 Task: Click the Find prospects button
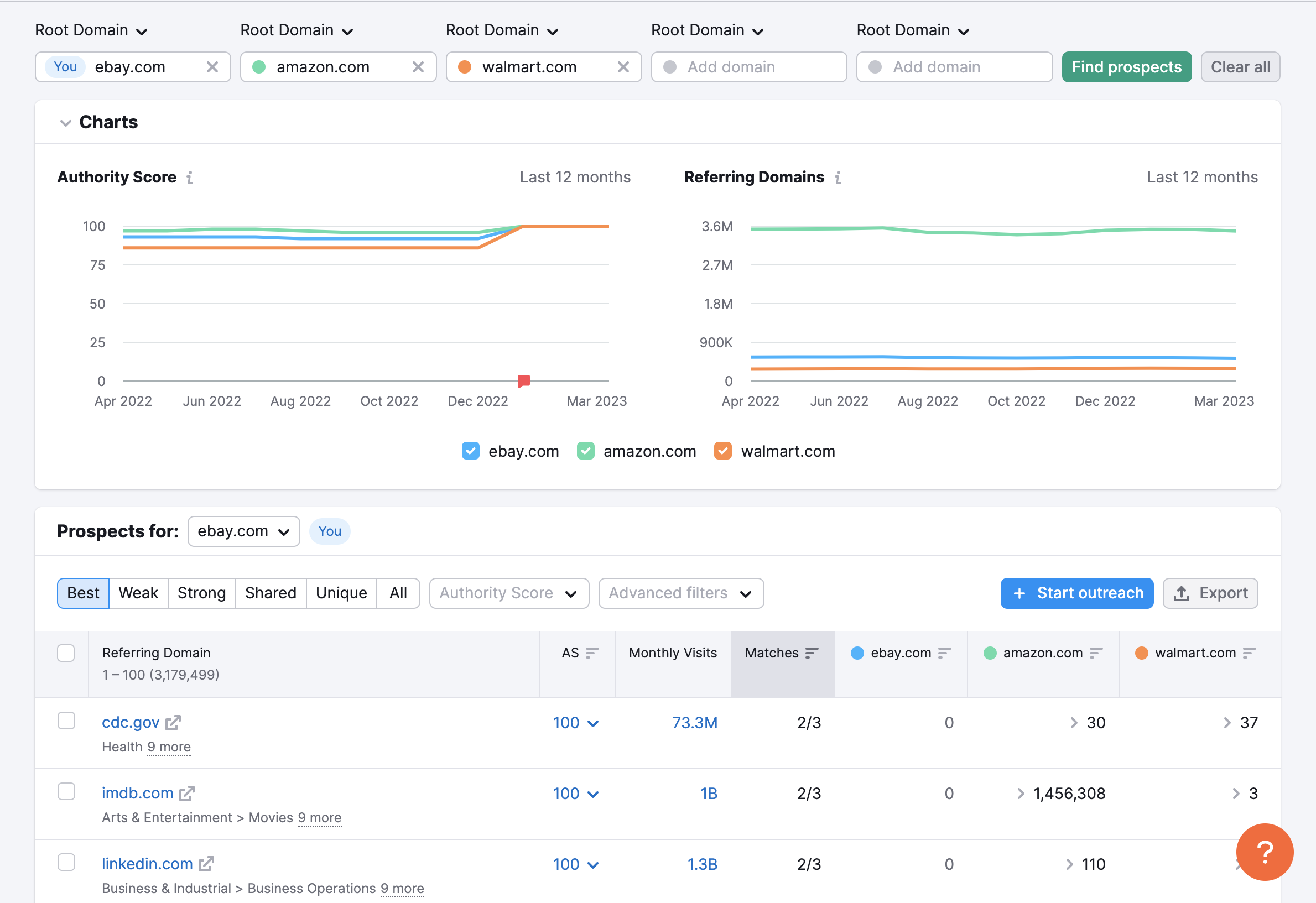pyautogui.click(x=1126, y=67)
